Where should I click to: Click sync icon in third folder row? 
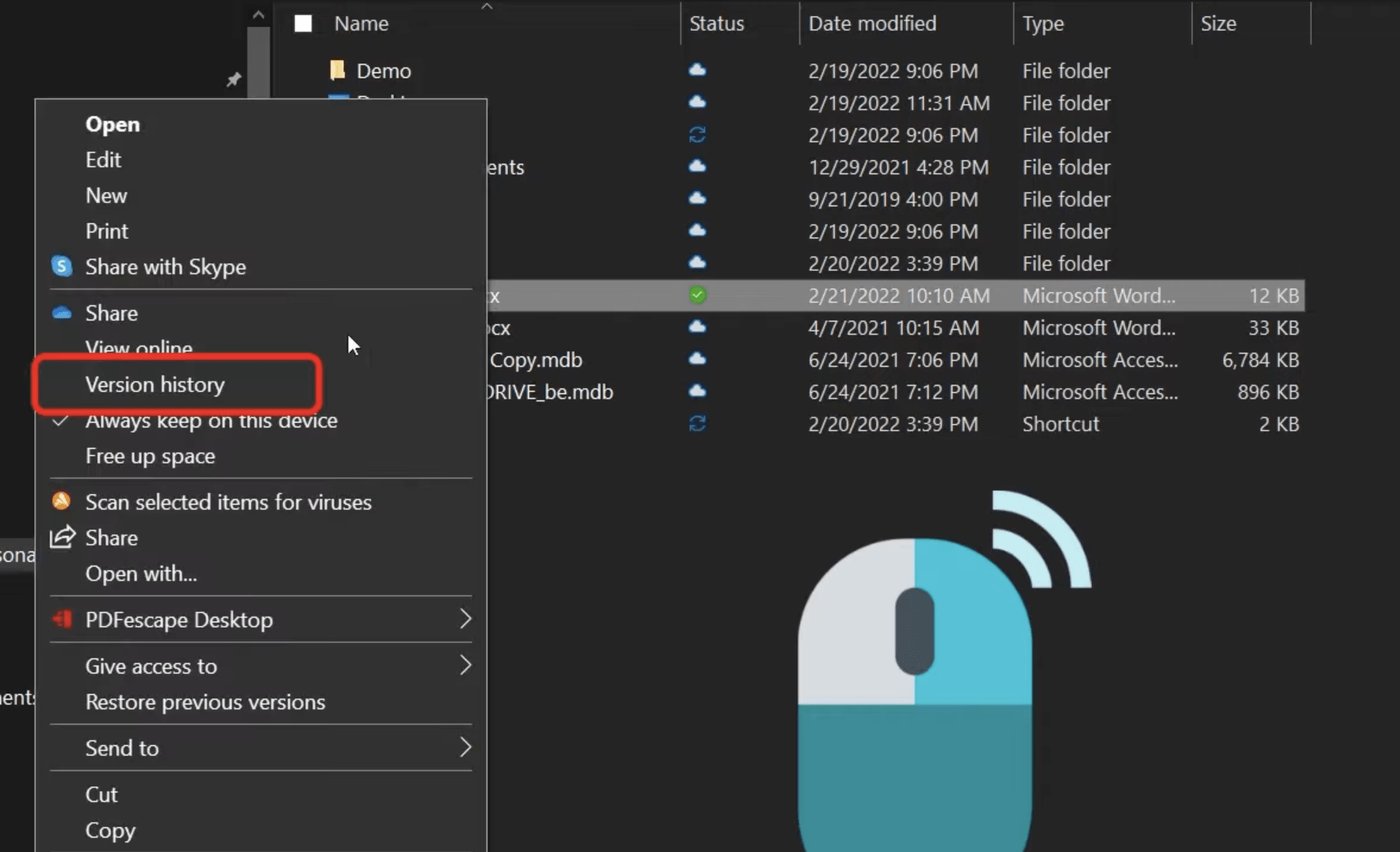pos(697,135)
